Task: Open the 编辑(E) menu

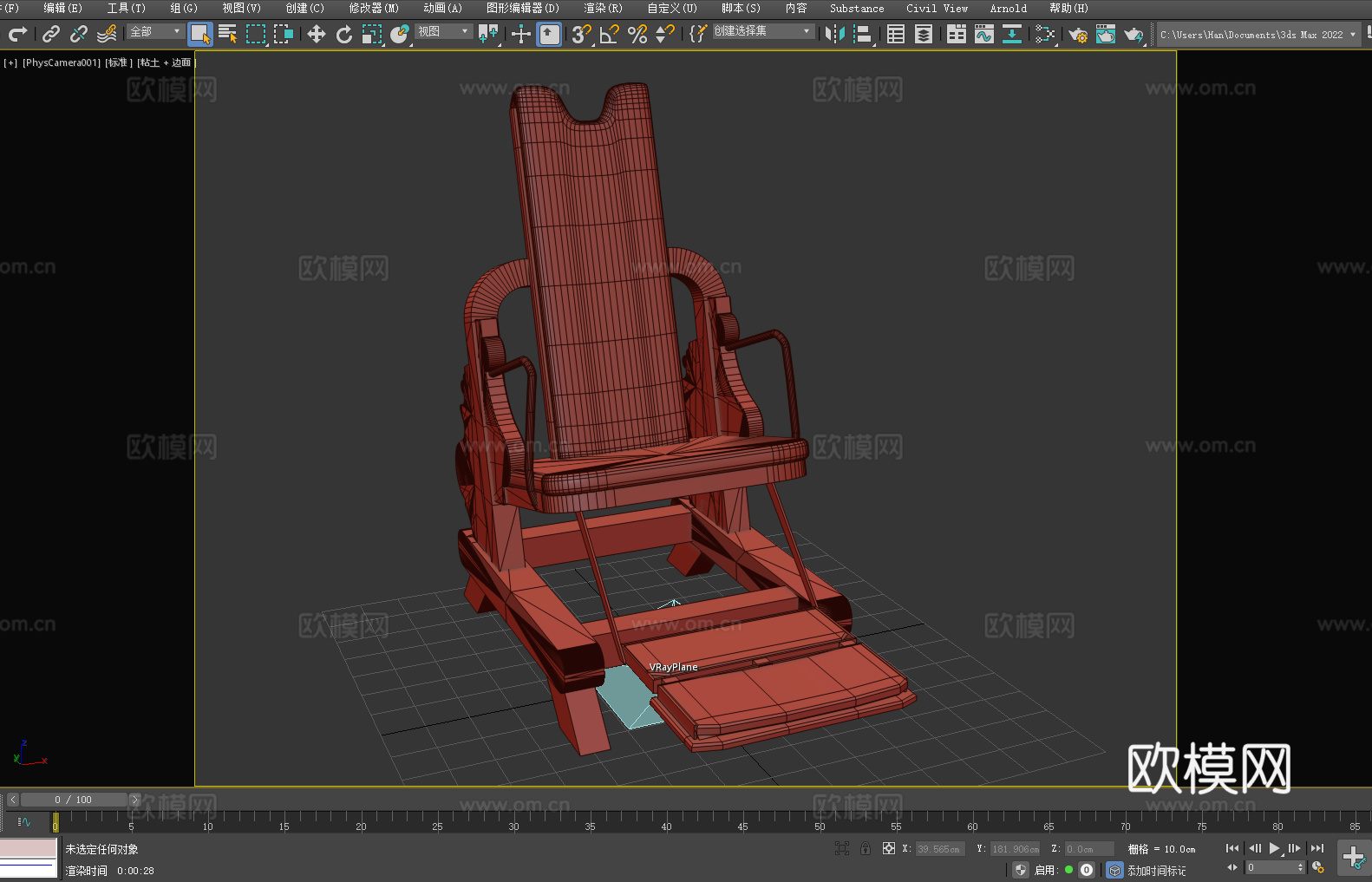Action: click(62, 8)
